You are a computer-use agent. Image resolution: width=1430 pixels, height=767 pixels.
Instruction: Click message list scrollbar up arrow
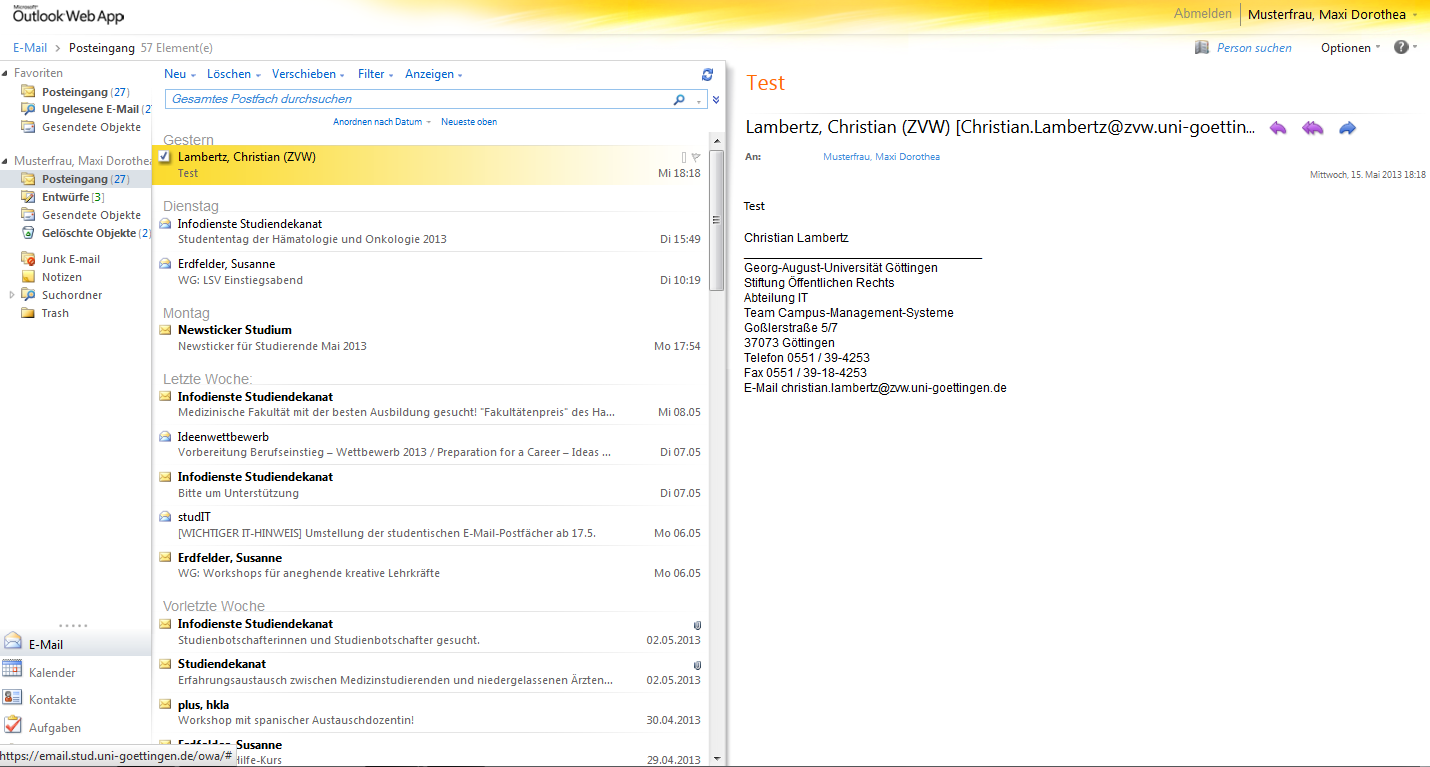pyautogui.click(x=716, y=139)
